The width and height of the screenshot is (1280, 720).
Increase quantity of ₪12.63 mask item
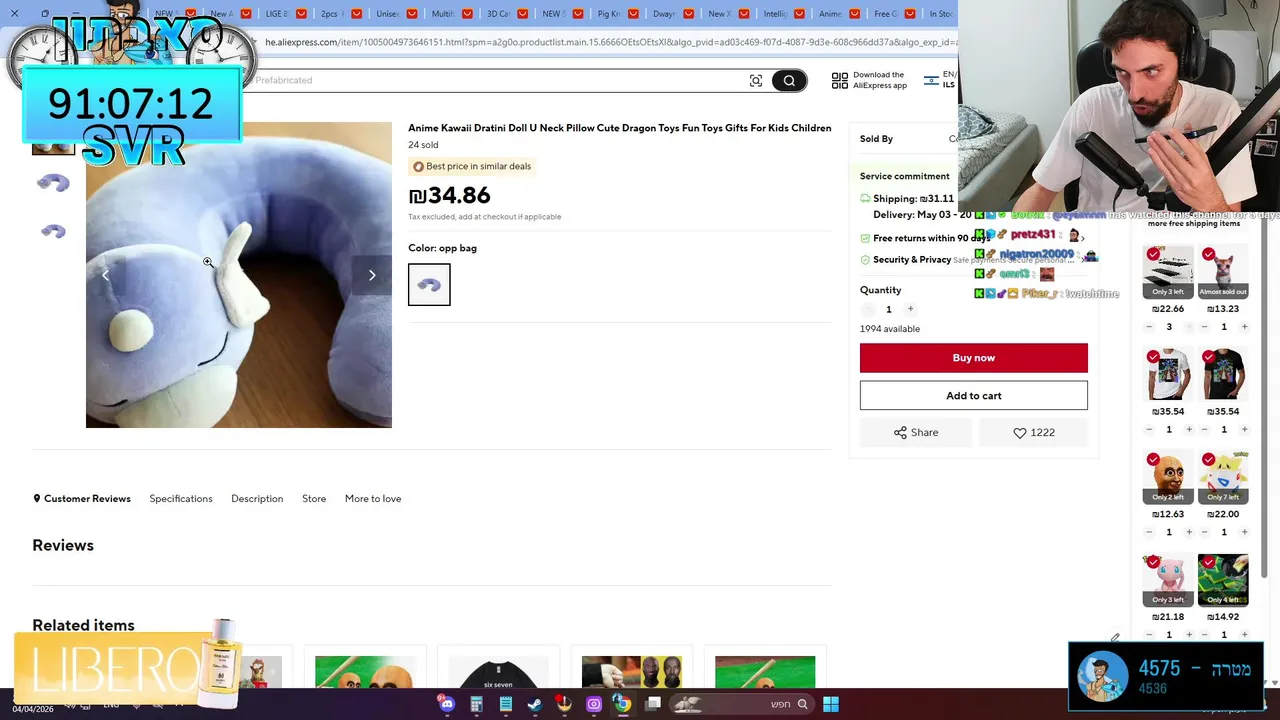[x=1189, y=532]
